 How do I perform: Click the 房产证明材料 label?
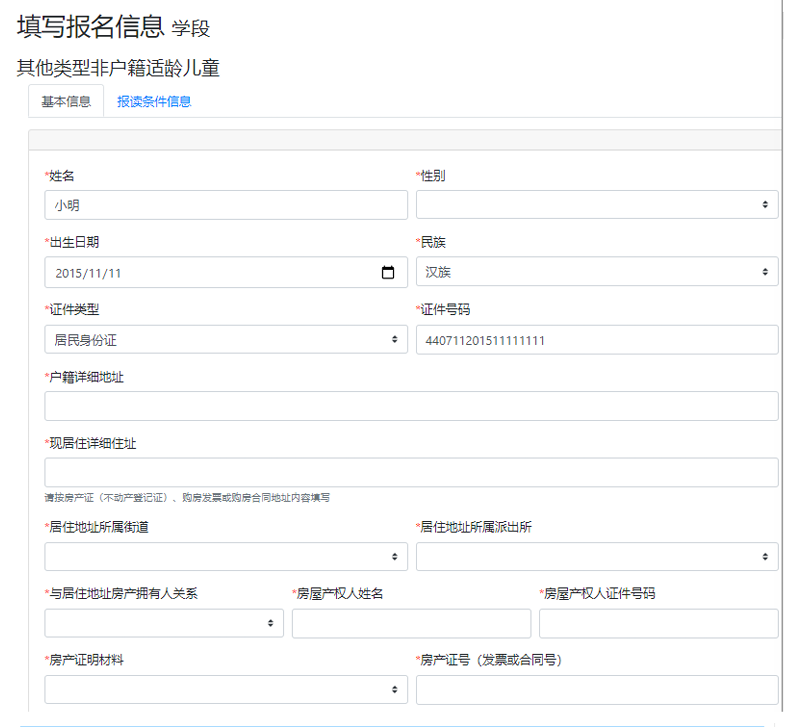click(84, 660)
